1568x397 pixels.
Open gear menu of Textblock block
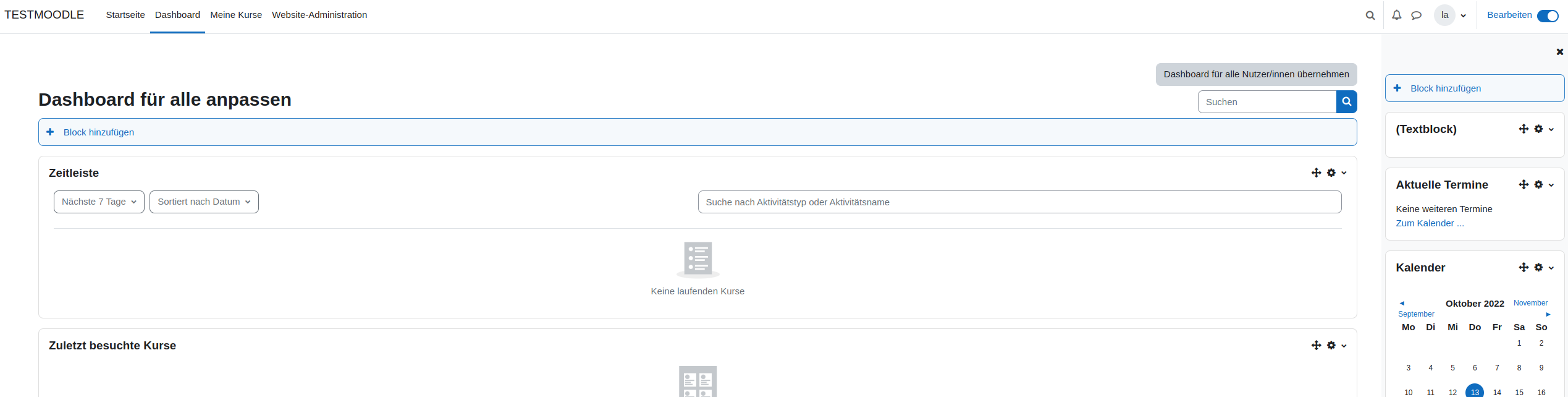click(1539, 129)
